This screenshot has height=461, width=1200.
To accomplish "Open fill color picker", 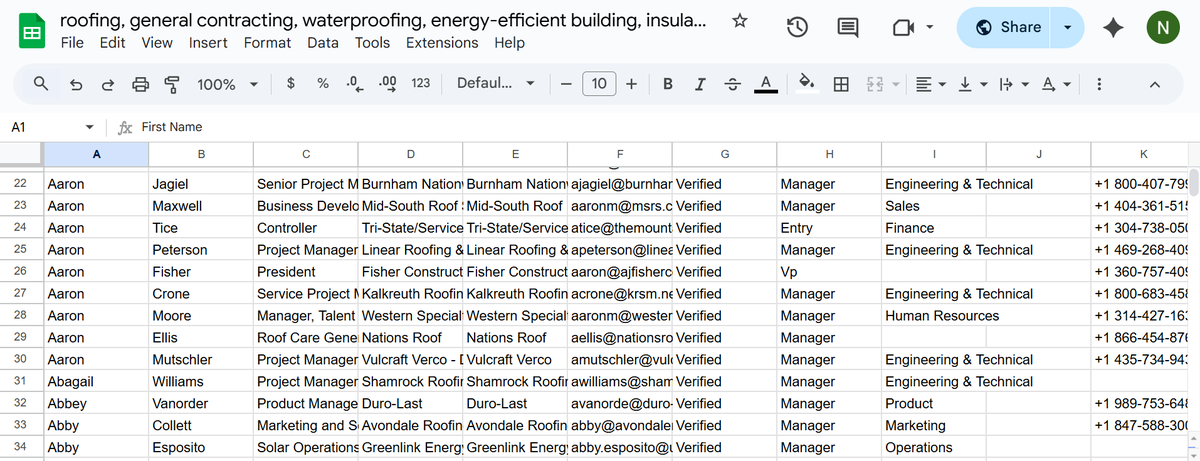I will tap(806, 84).
